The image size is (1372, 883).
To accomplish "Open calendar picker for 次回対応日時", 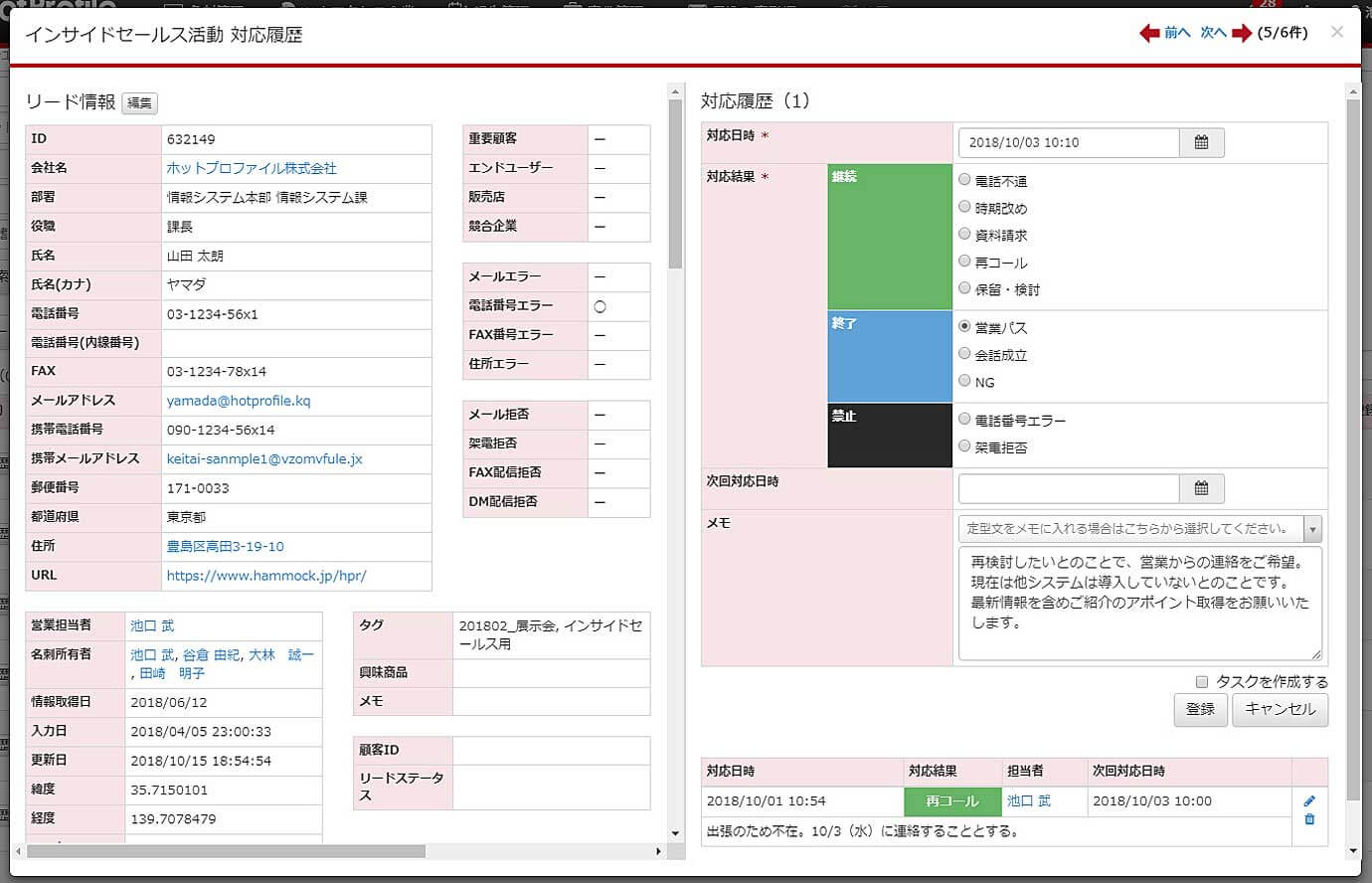I will [1201, 488].
